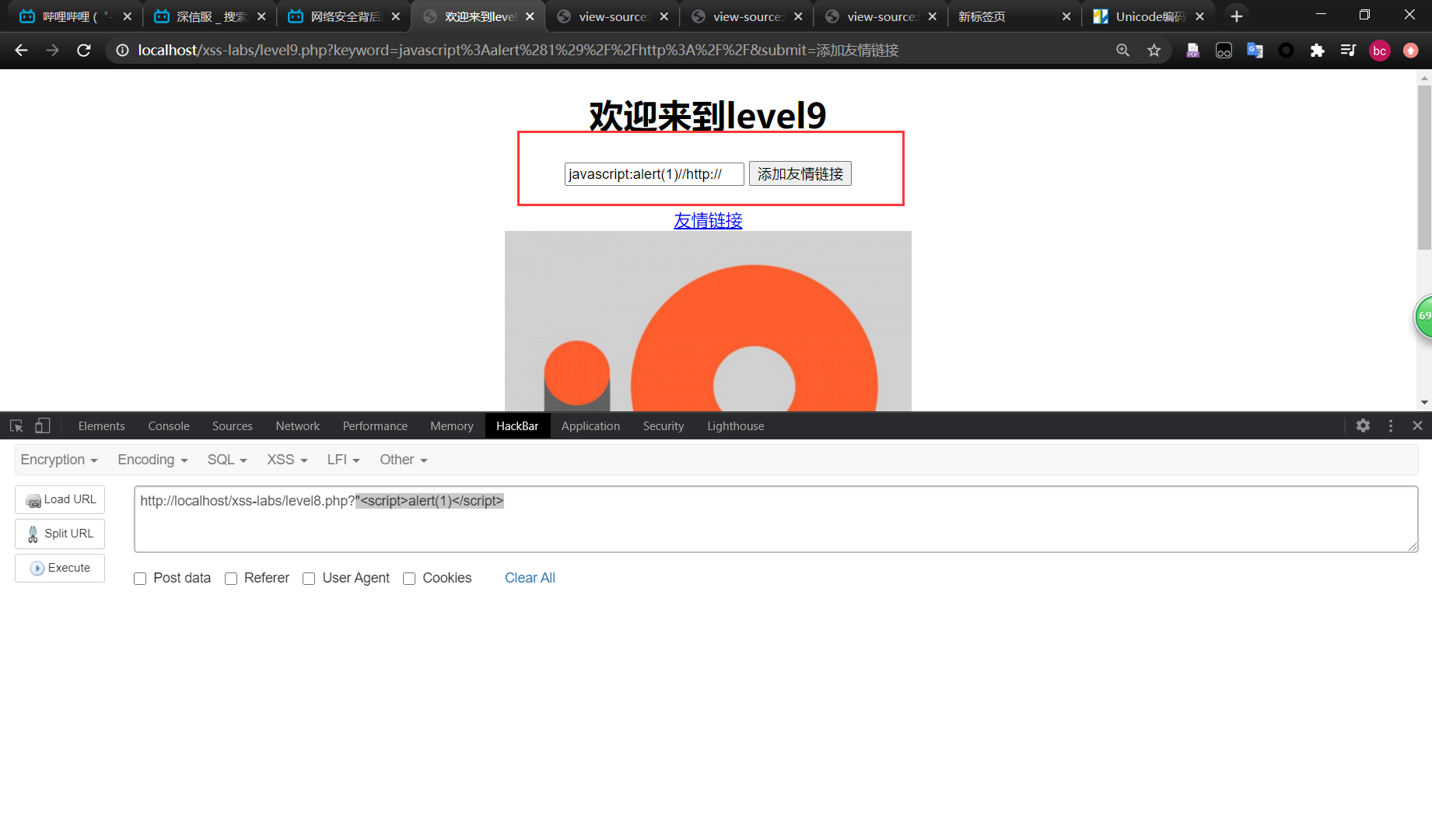This screenshot has width=1432, height=840.
Task: Enable the Cookies checkbox
Action: point(409,579)
